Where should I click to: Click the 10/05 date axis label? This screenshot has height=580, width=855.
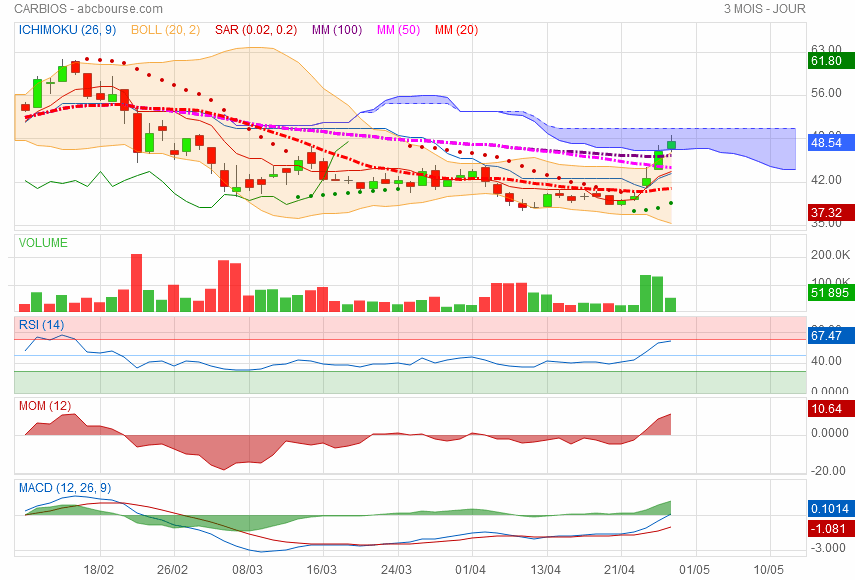point(768,570)
